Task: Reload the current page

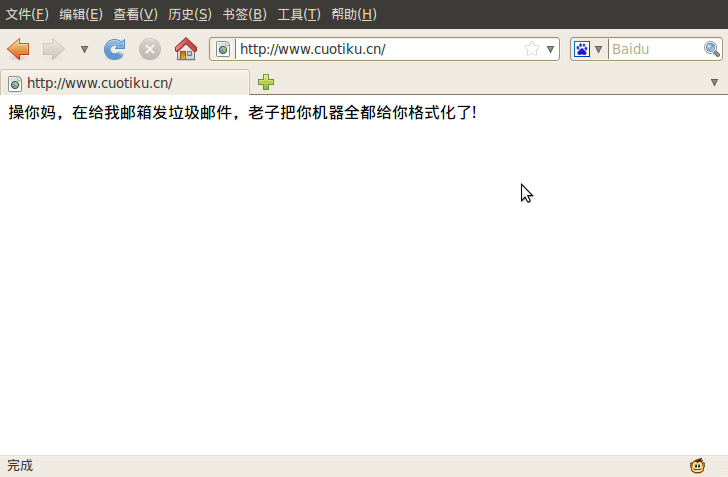Action: coord(115,49)
